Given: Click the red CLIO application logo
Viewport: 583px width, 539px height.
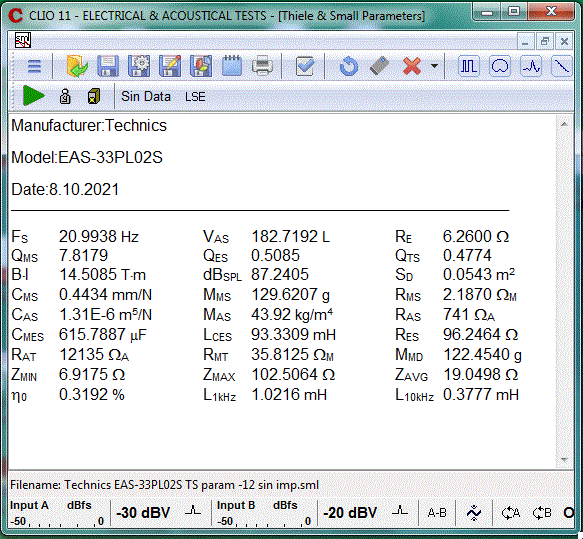Looking at the screenshot, I should (16, 16).
